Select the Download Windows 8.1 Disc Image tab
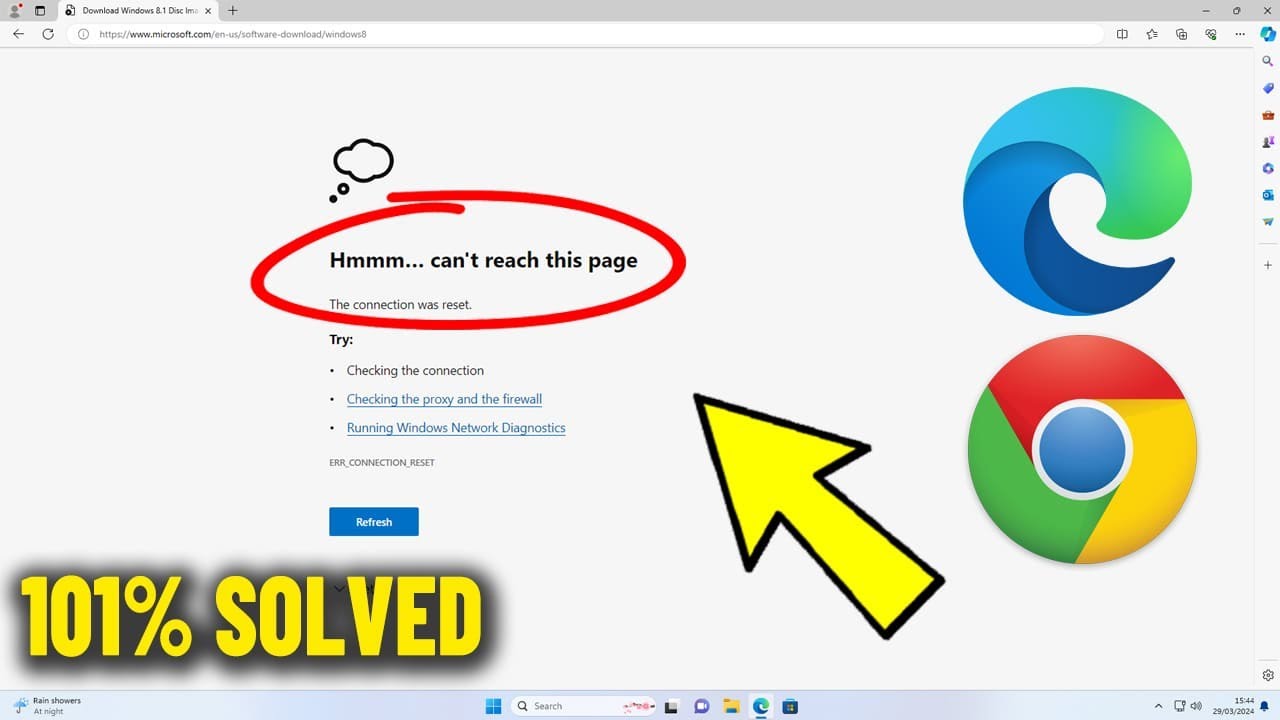The image size is (1280, 720). [140, 10]
